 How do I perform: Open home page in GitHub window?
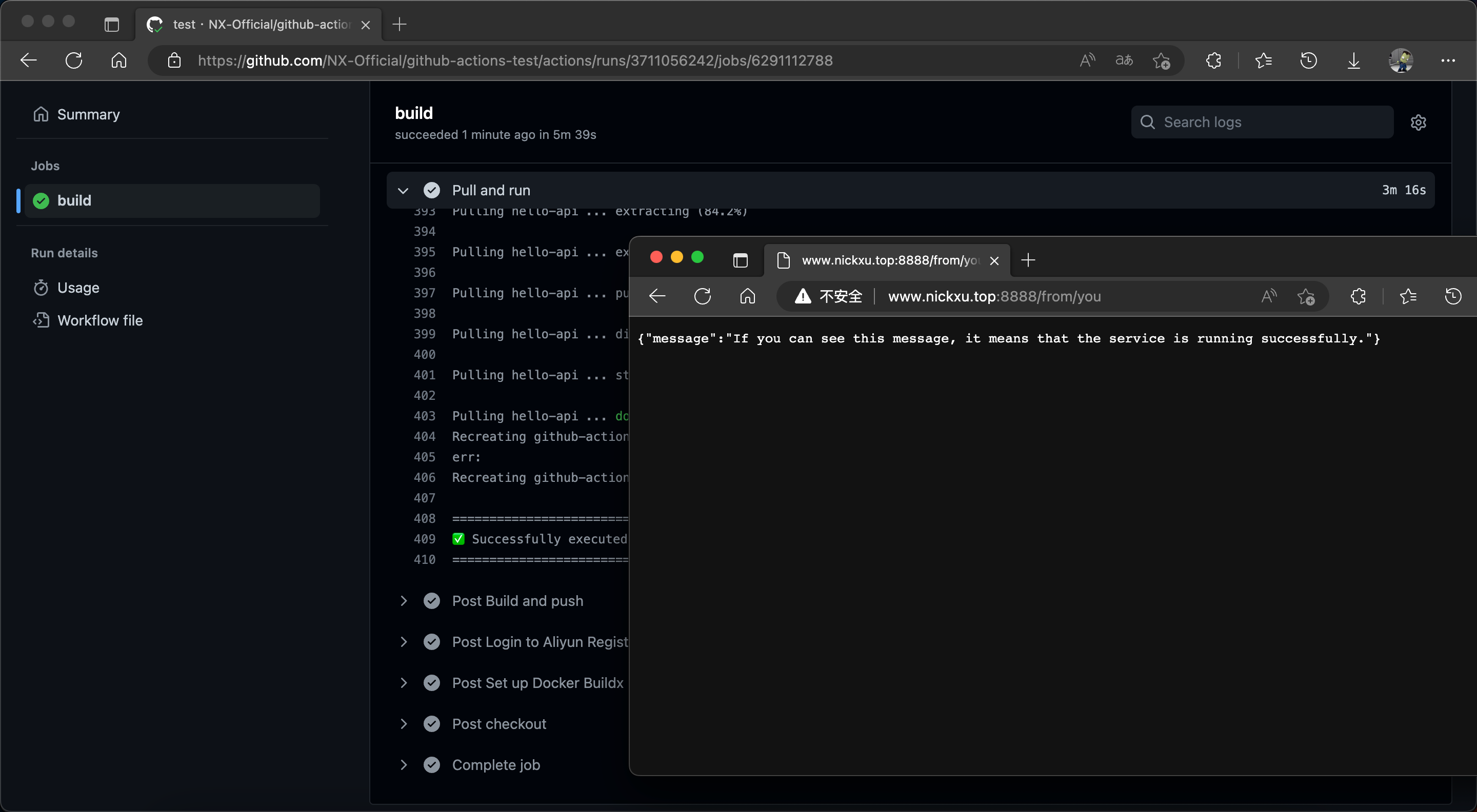118,60
